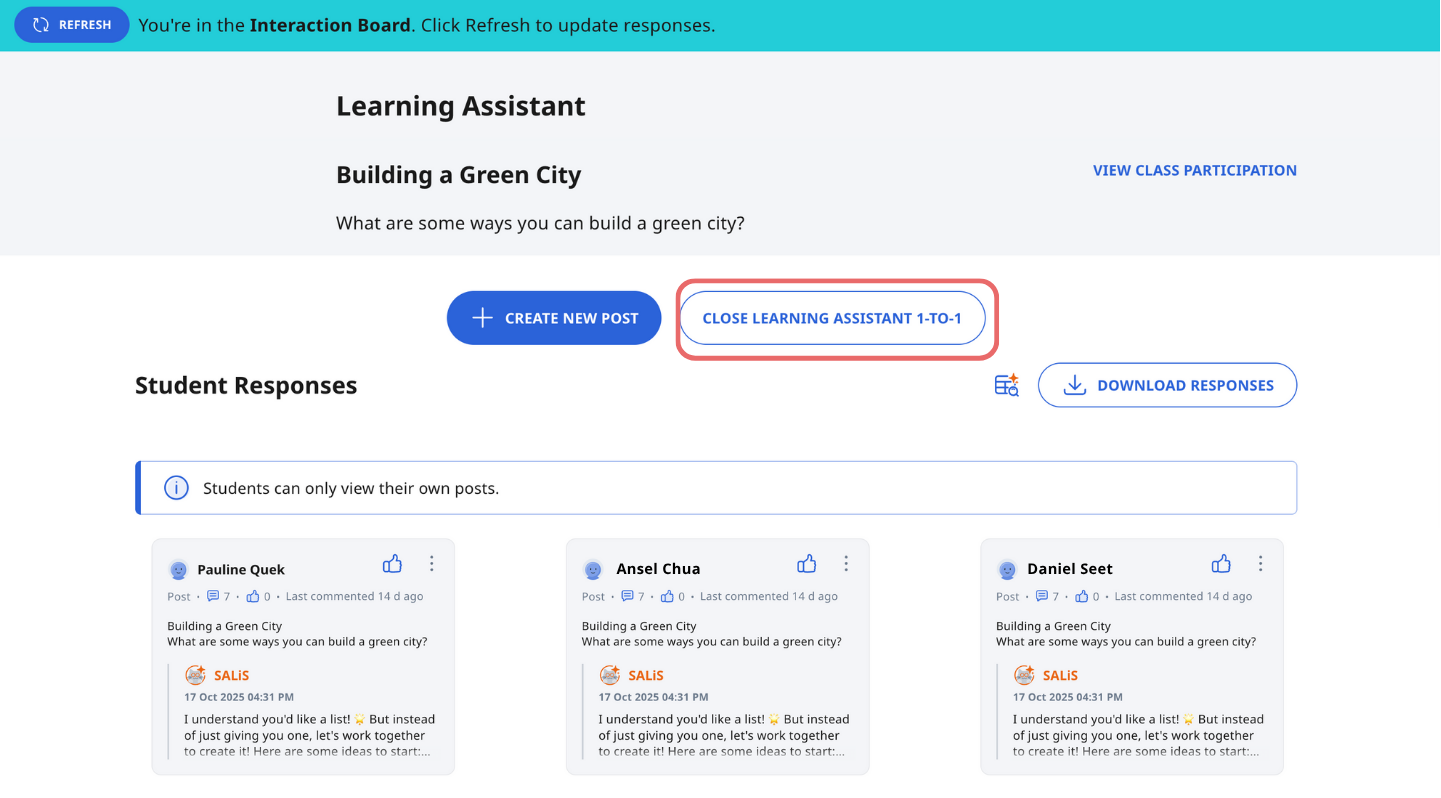Screen dimensions: 1441x798
Task: Click thumbs-up icon on Daniel Seet's post
Action: coord(1221,564)
